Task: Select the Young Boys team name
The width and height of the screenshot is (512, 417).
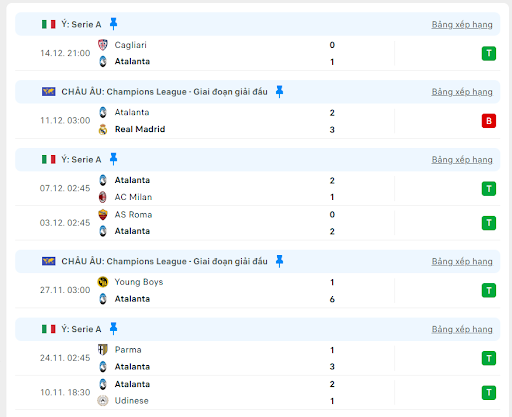Action: pos(139,282)
